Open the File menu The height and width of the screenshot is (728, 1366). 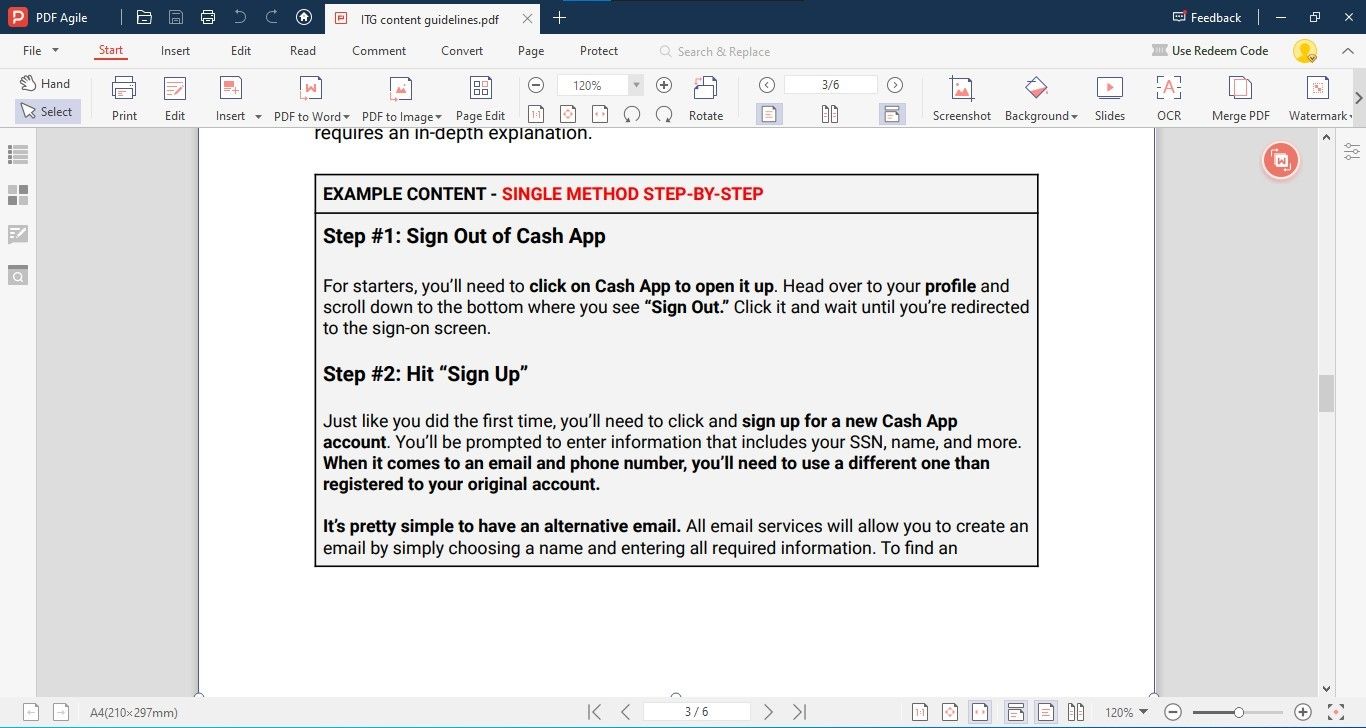[40, 51]
